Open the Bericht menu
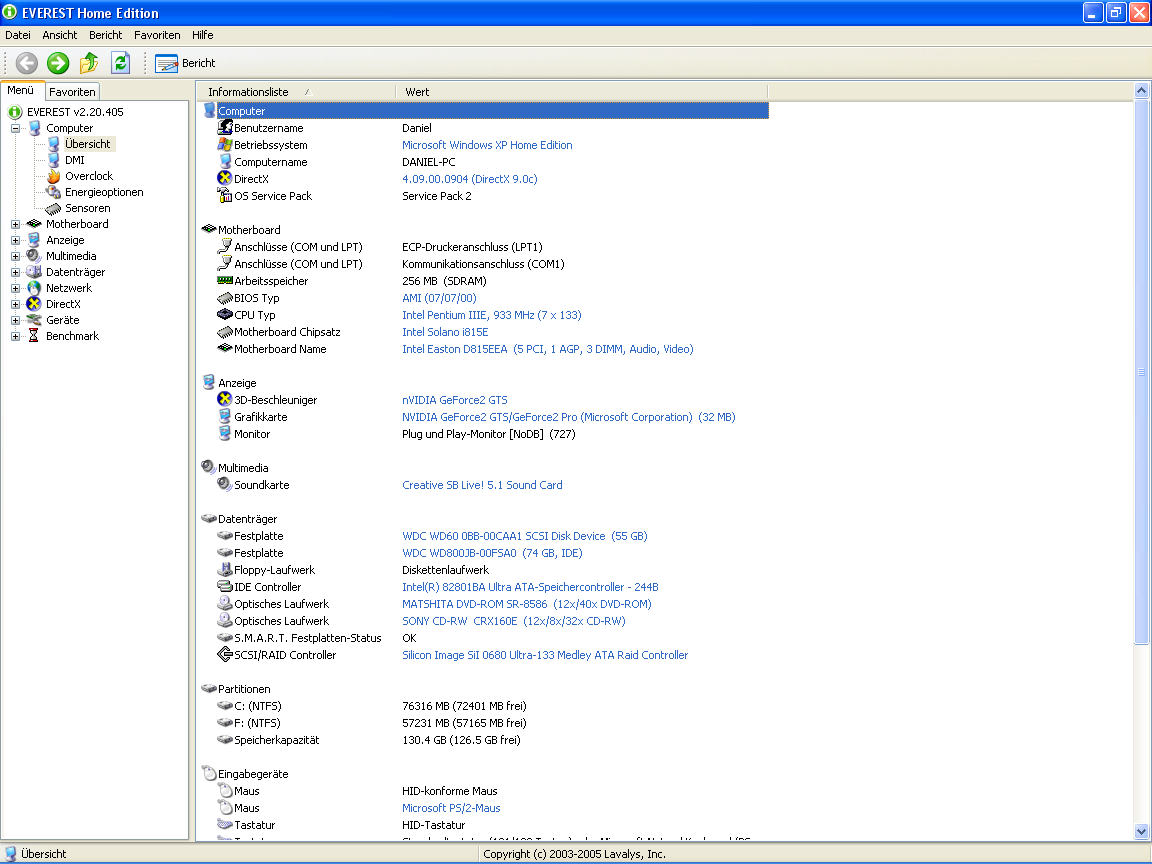 click(x=106, y=35)
